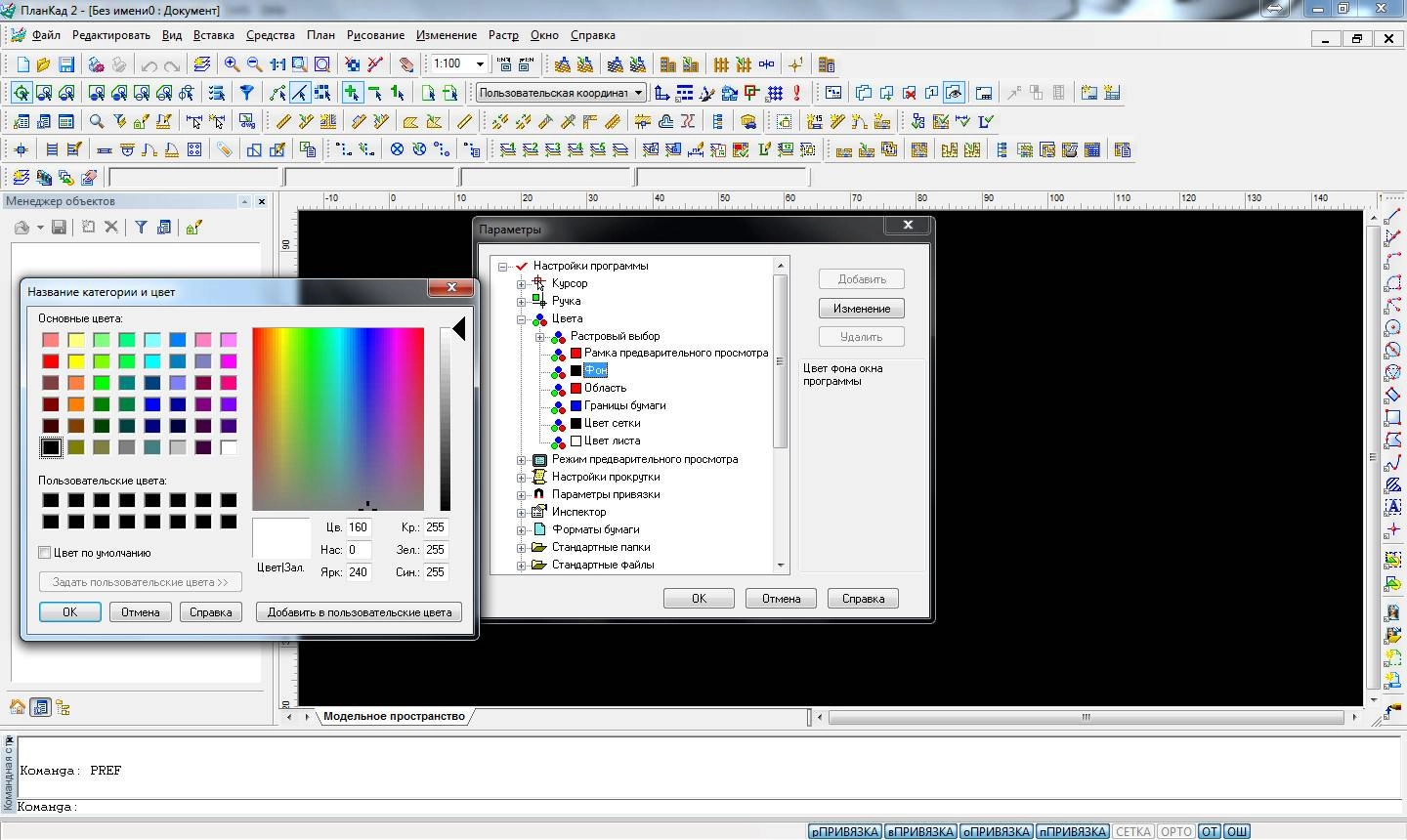Open the 1:100 scale dropdown
Viewport: 1407px width, 840px height.
coord(480,64)
